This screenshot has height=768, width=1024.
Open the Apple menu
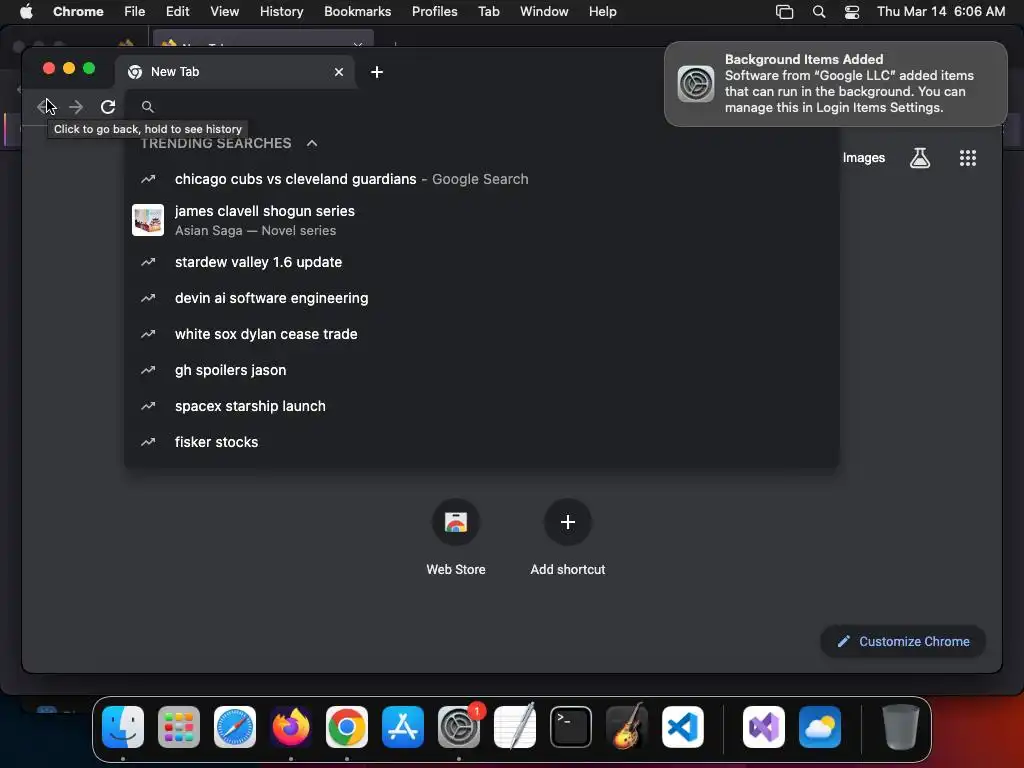pyautogui.click(x=26, y=11)
